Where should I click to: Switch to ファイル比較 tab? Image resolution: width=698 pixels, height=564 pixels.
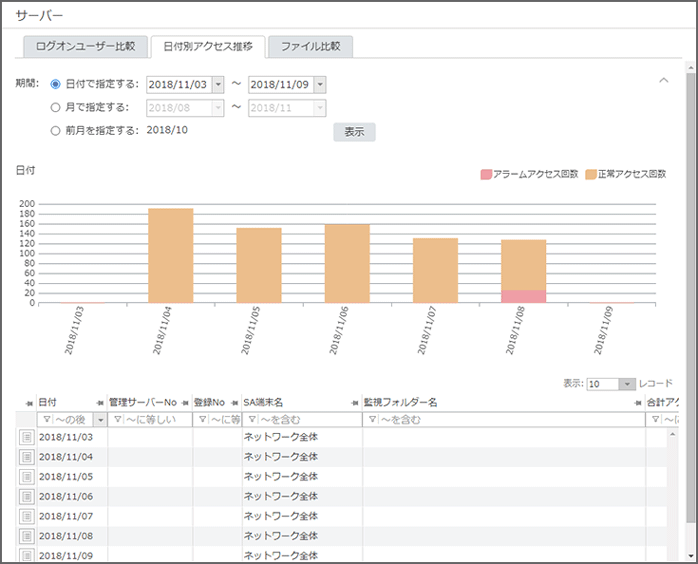(x=310, y=46)
